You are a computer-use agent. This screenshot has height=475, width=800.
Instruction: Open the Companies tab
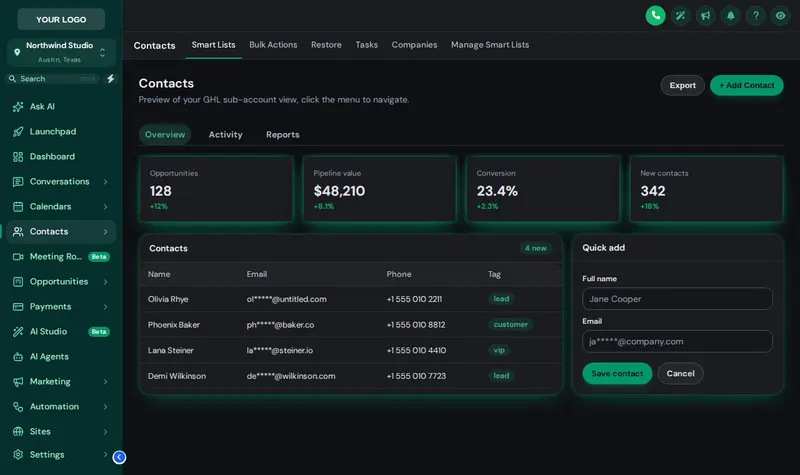414,45
